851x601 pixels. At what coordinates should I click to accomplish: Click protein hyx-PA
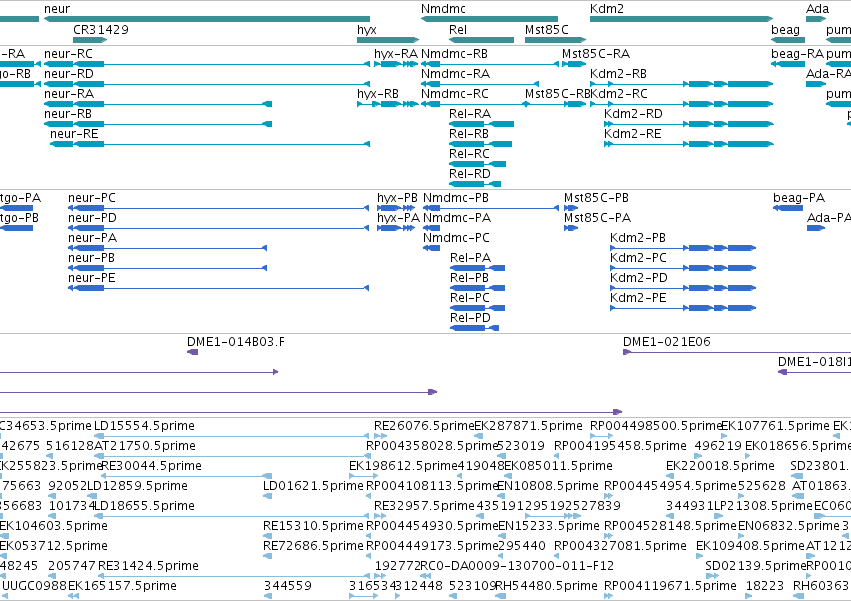tap(398, 218)
